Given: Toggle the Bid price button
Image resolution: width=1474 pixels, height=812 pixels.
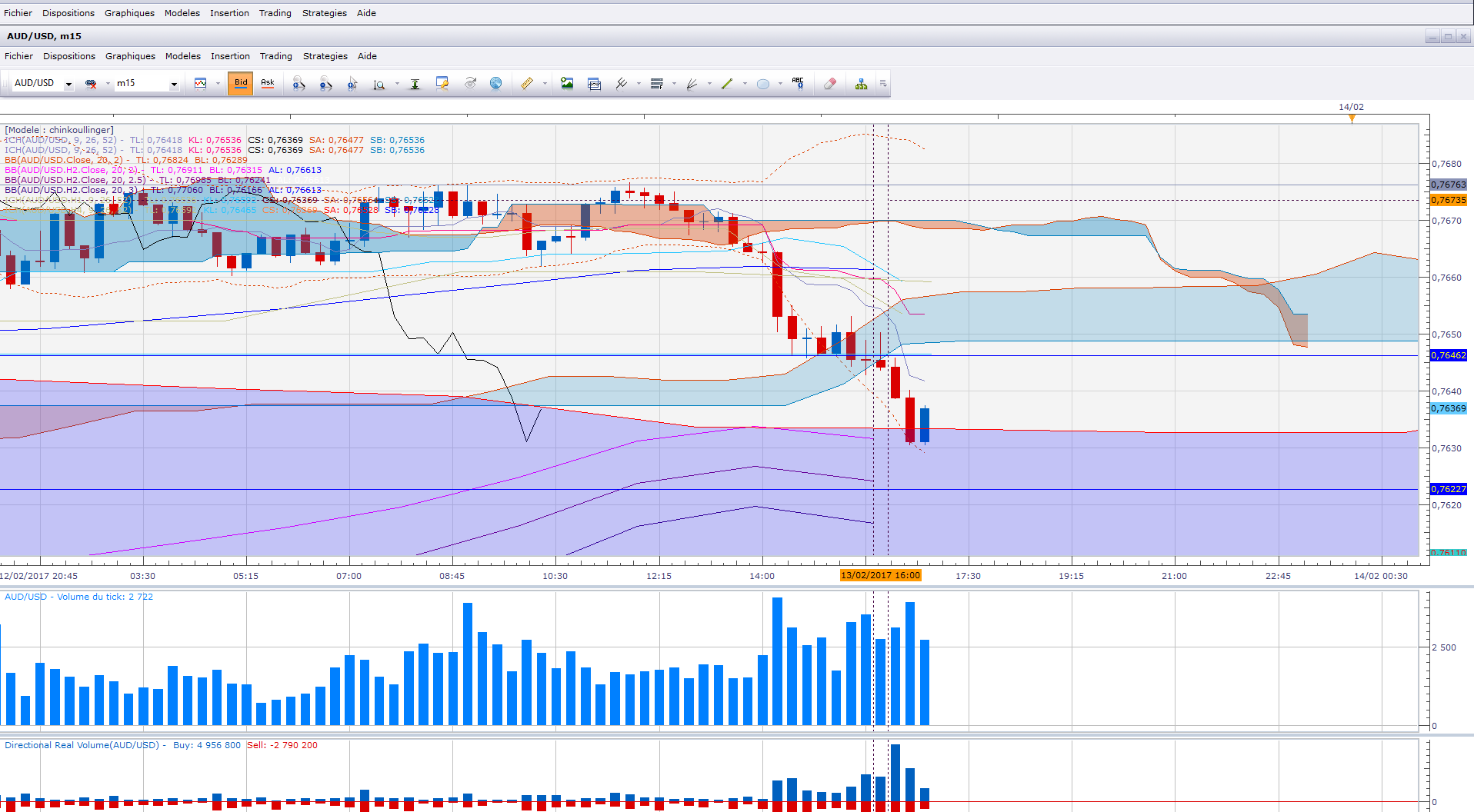Looking at the screenshot, I should pos(241,83).
